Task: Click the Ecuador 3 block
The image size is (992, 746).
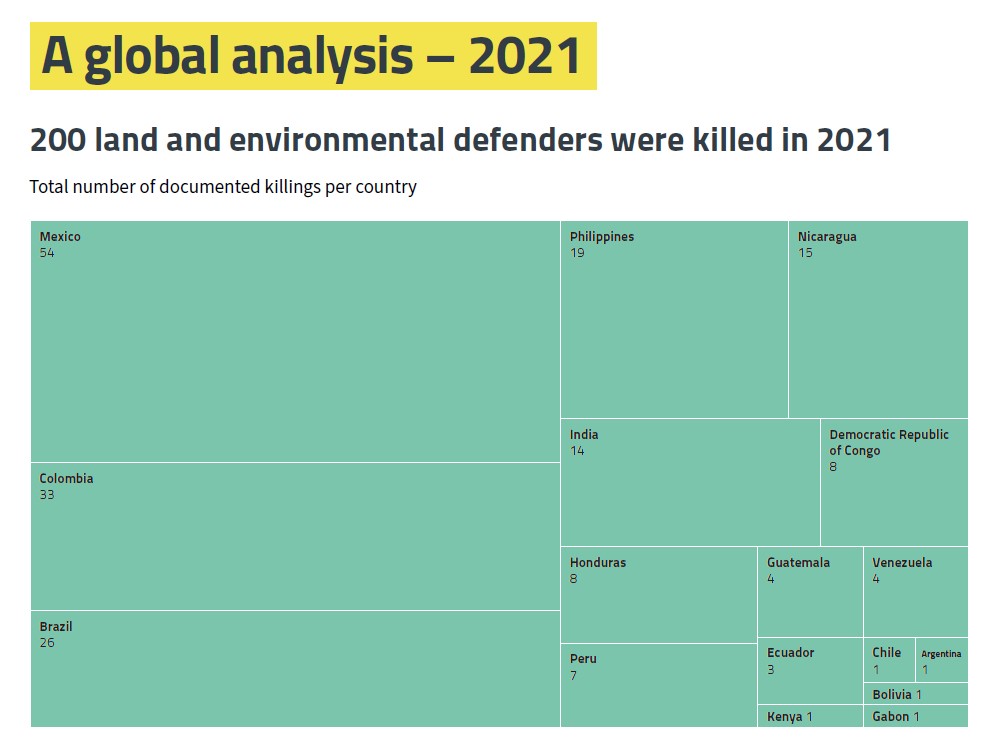Action: 810,671
